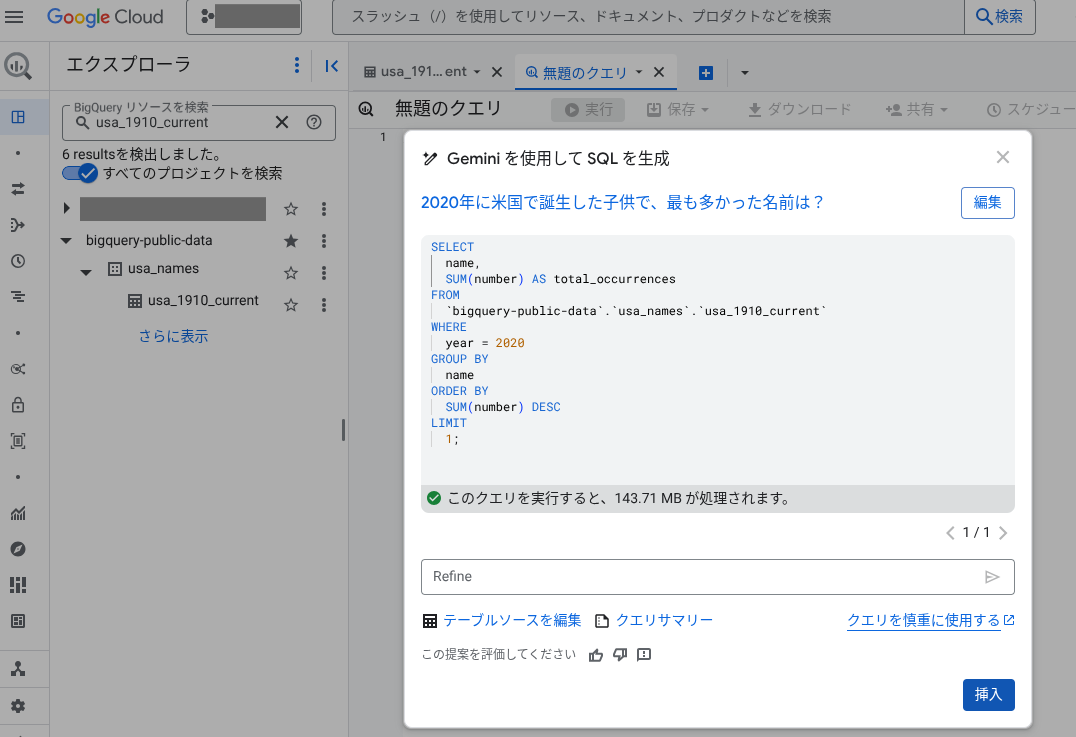Viewport: 1076px width, 737px height.
Task: Open data transfers sidebar icon
Action: pos(19,189)
